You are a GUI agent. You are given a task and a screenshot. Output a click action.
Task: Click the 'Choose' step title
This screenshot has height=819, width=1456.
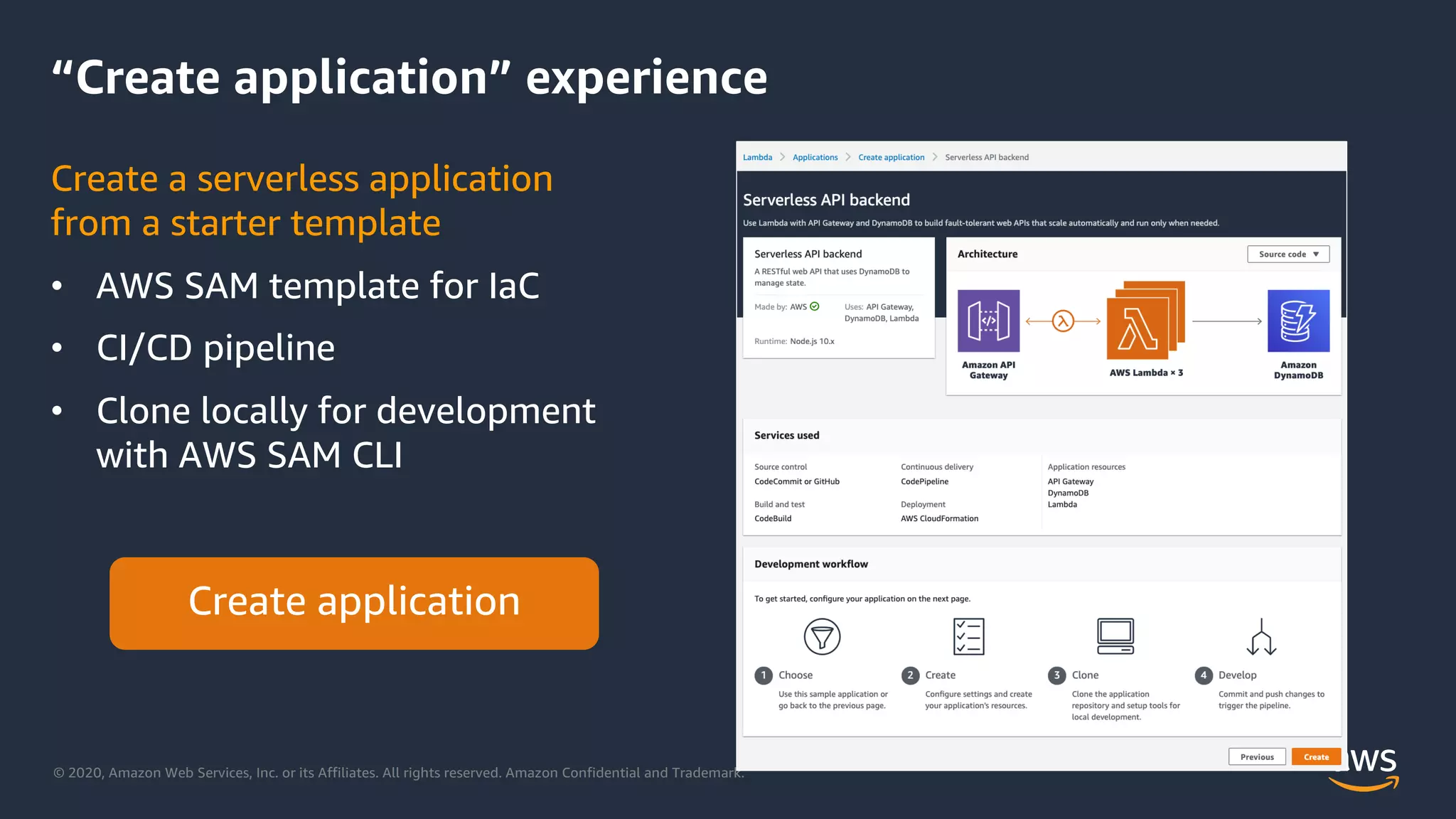[x=796, y=675]
